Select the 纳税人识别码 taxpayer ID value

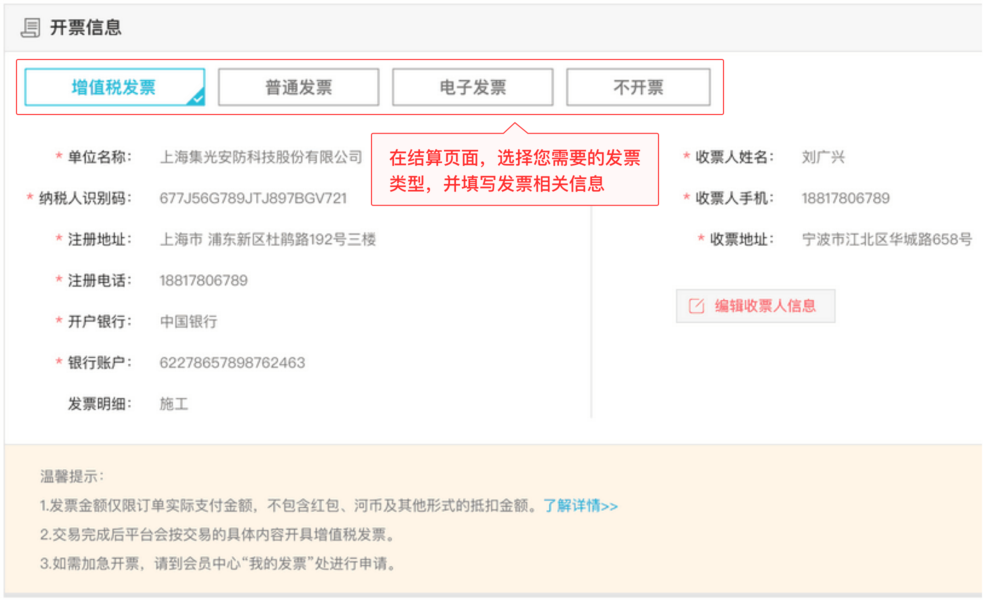[x=253, y=198]
